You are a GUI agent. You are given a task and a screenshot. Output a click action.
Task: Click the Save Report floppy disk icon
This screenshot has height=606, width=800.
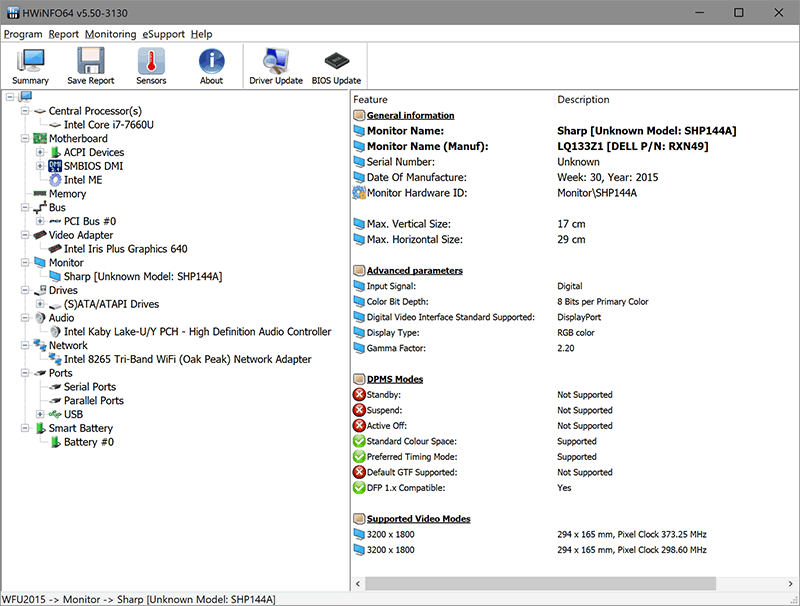point(91,61)
